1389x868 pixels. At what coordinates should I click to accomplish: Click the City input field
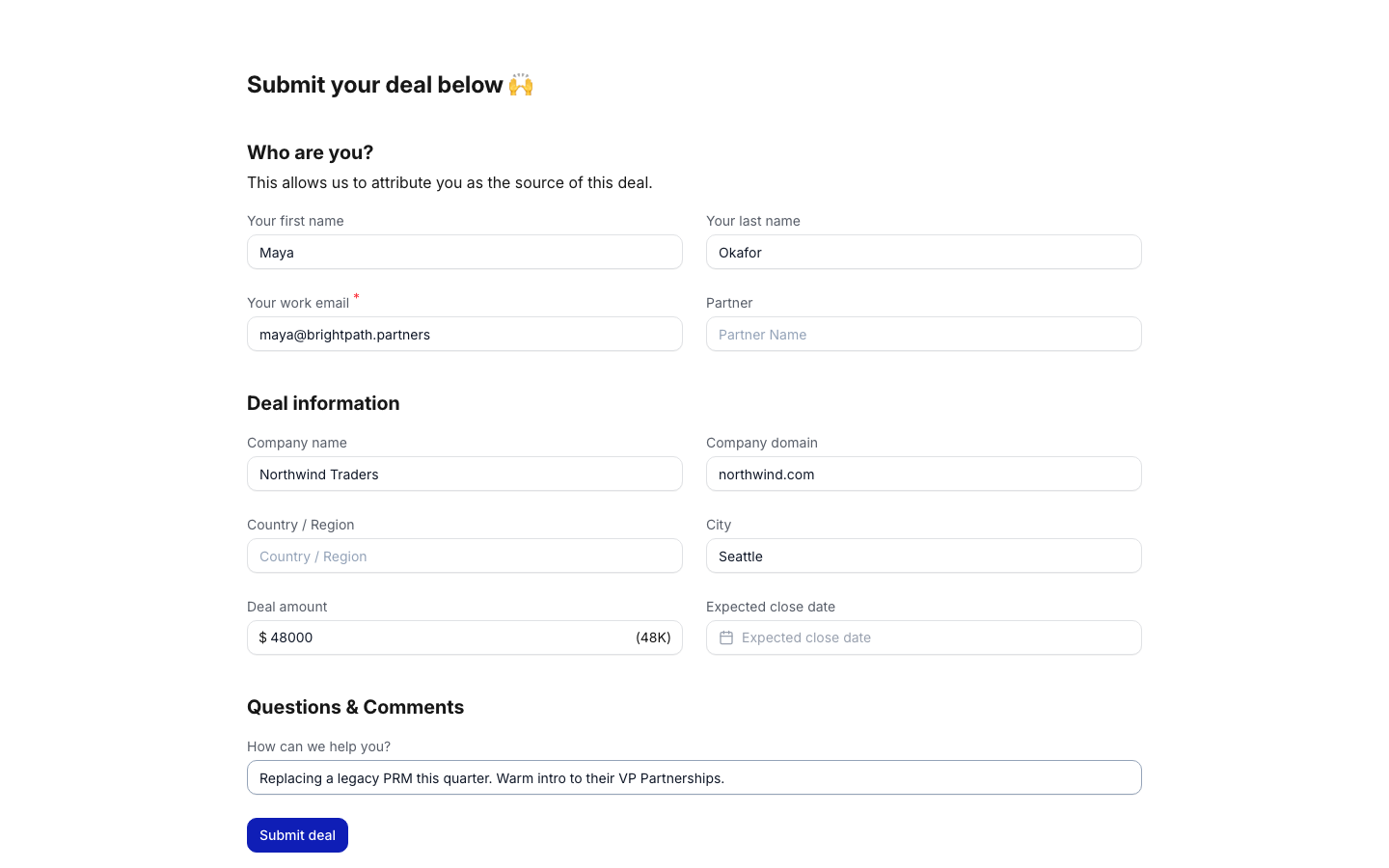[924, 556]
